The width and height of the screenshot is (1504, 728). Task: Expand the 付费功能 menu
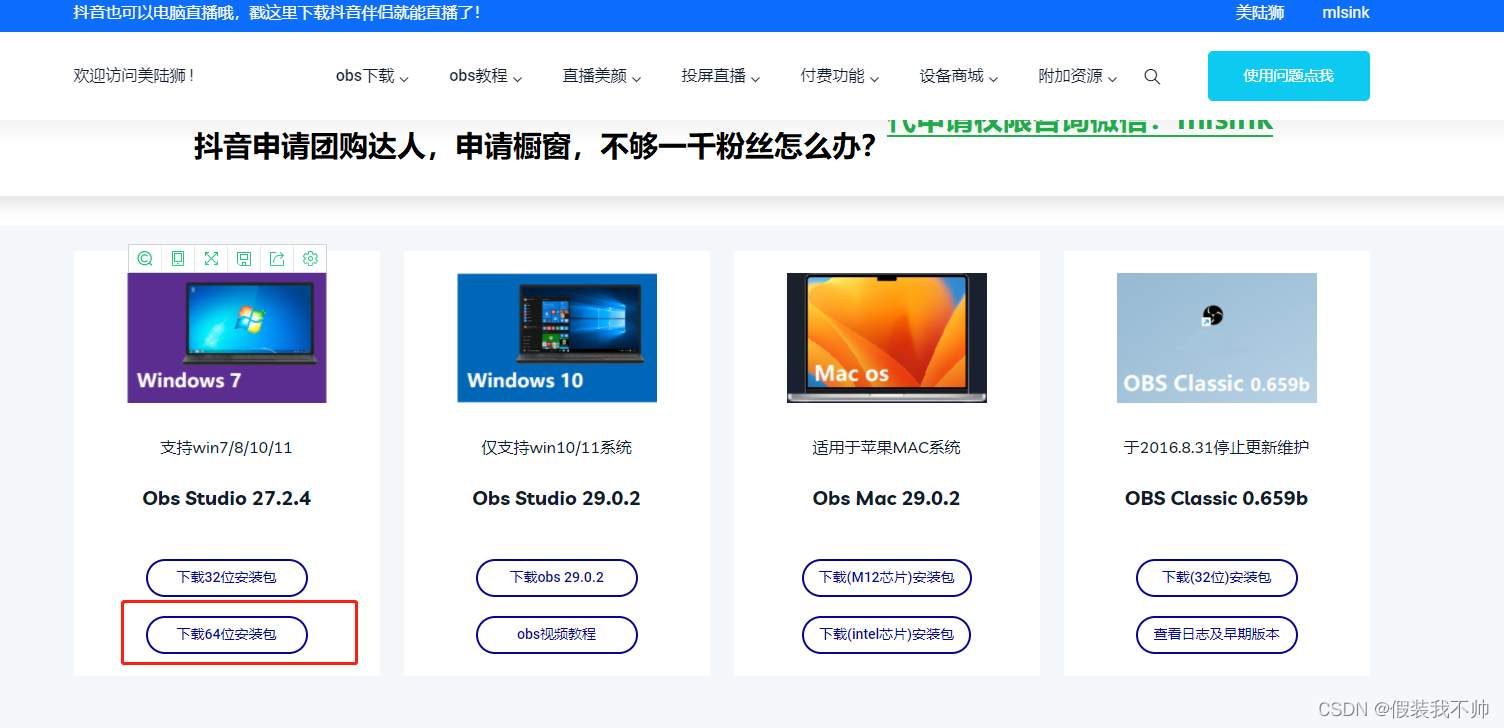(840, 76)
